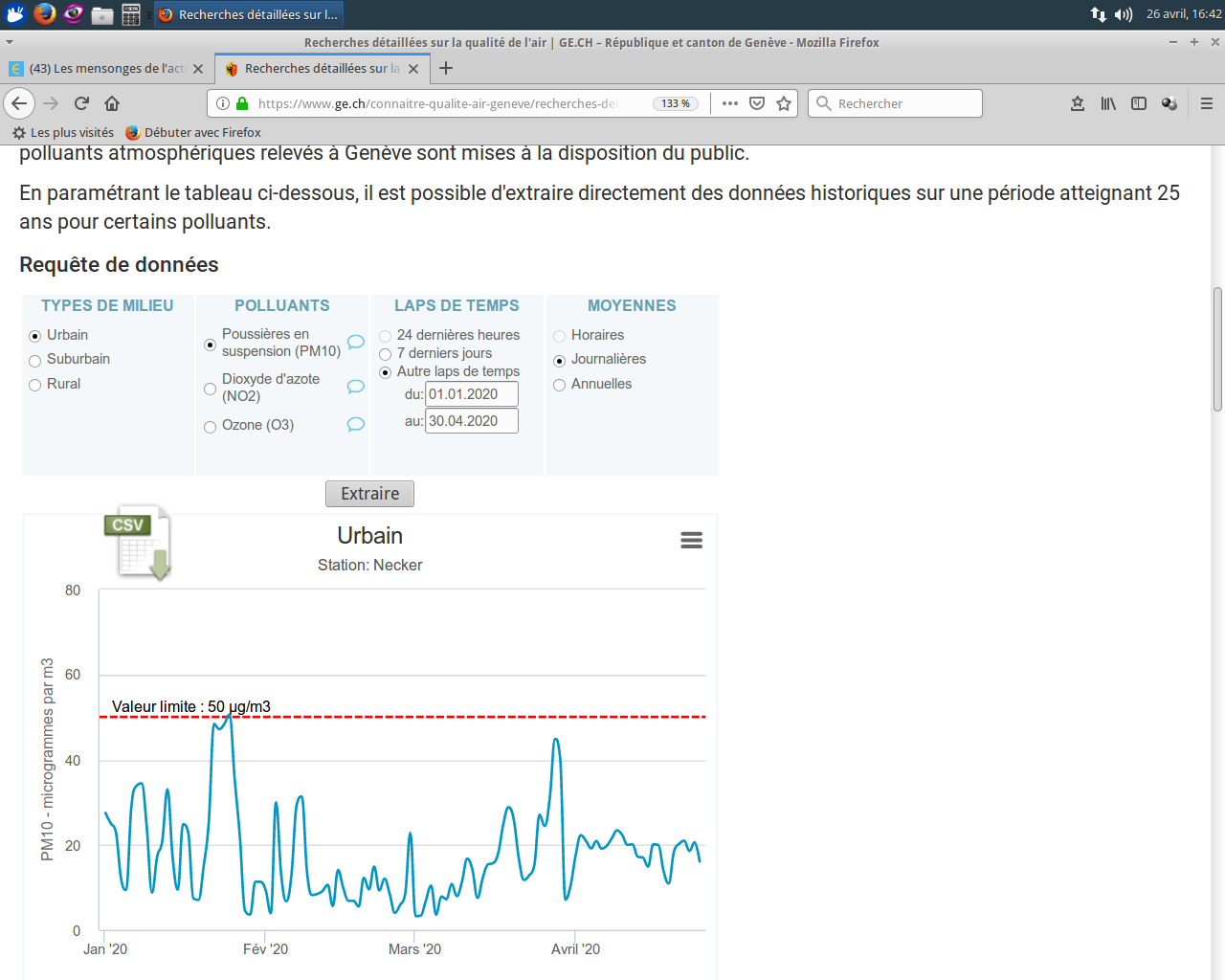Image resolution: width=1225 pixels, height=980 pixels.
Task: Click the page vertical scrollbar
Action: [x=1217, y=349]
